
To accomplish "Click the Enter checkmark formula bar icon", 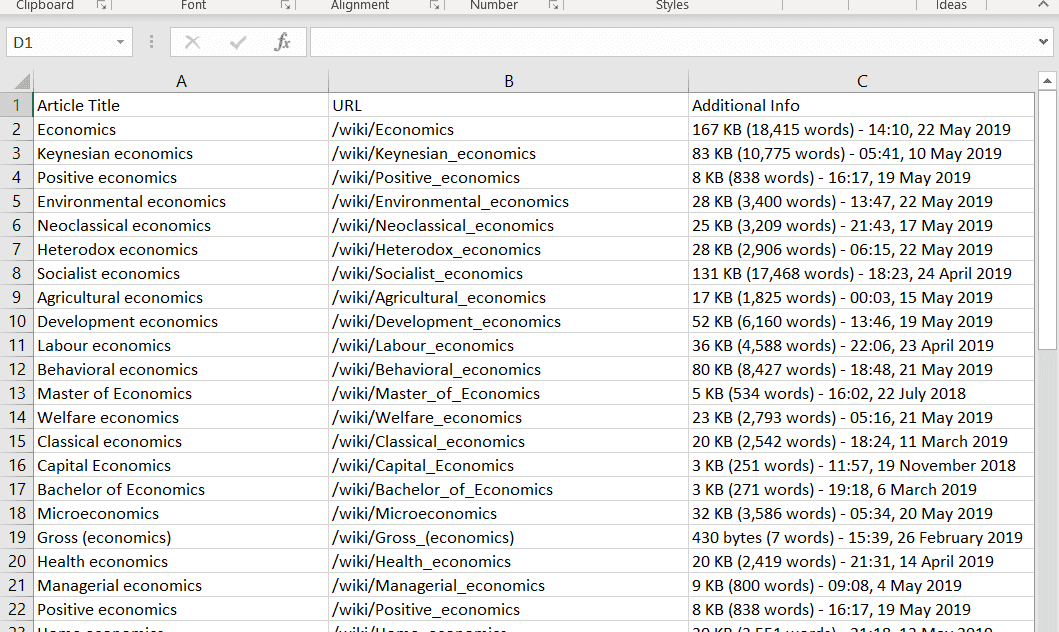I will point(238,43).
